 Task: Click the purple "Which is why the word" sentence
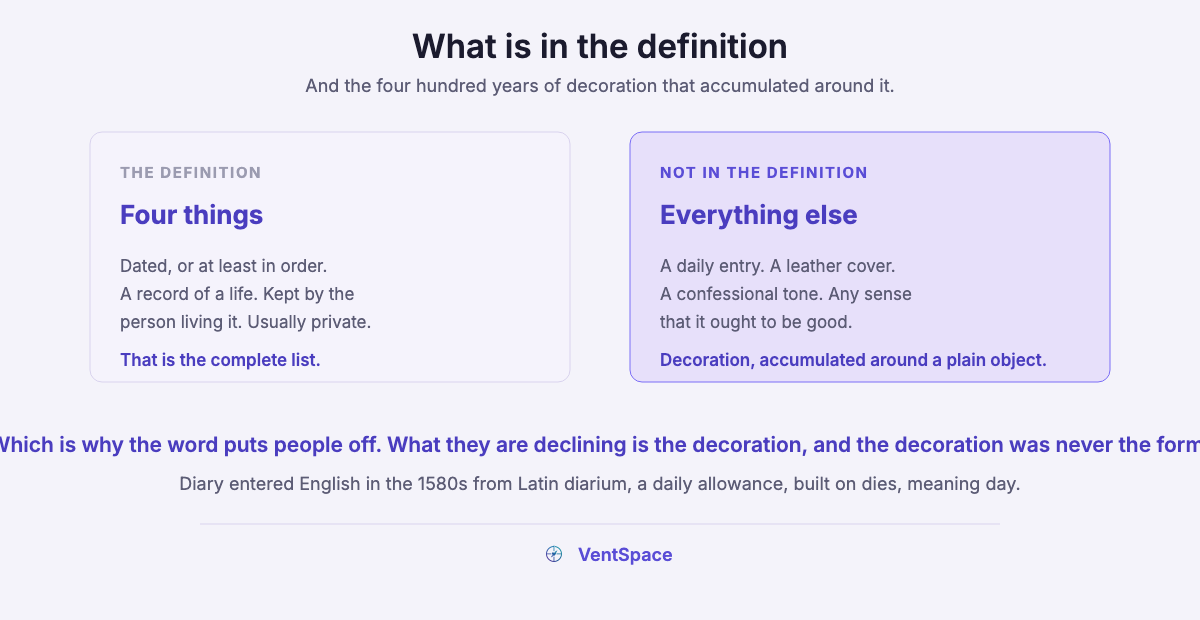(600, 445)
